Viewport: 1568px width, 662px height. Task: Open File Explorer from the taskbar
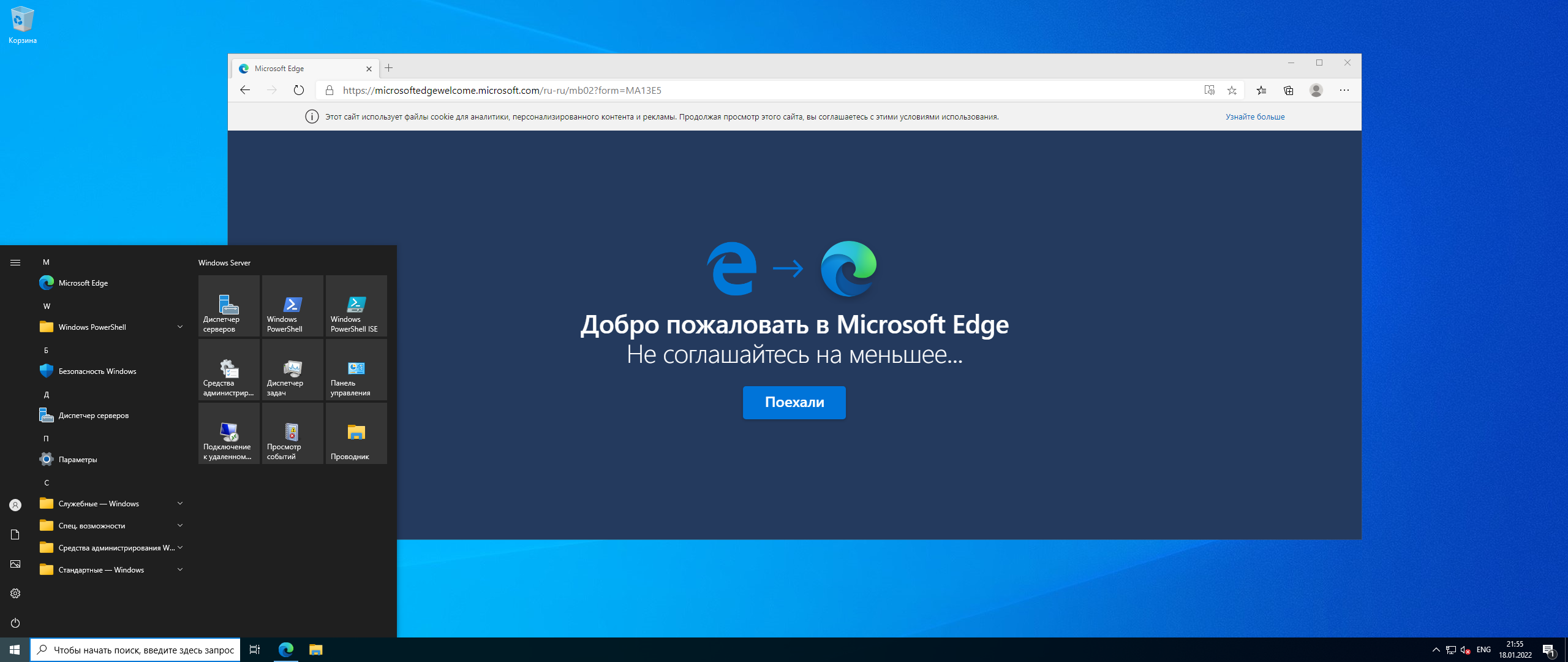pos(315,650)
